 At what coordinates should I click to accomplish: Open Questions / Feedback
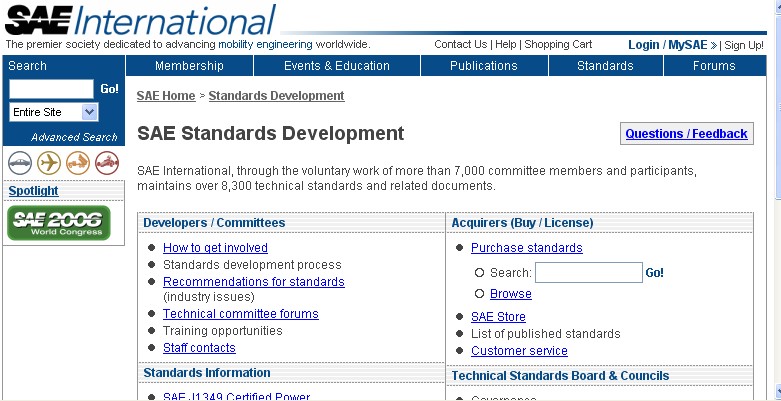tap(686, 134)
